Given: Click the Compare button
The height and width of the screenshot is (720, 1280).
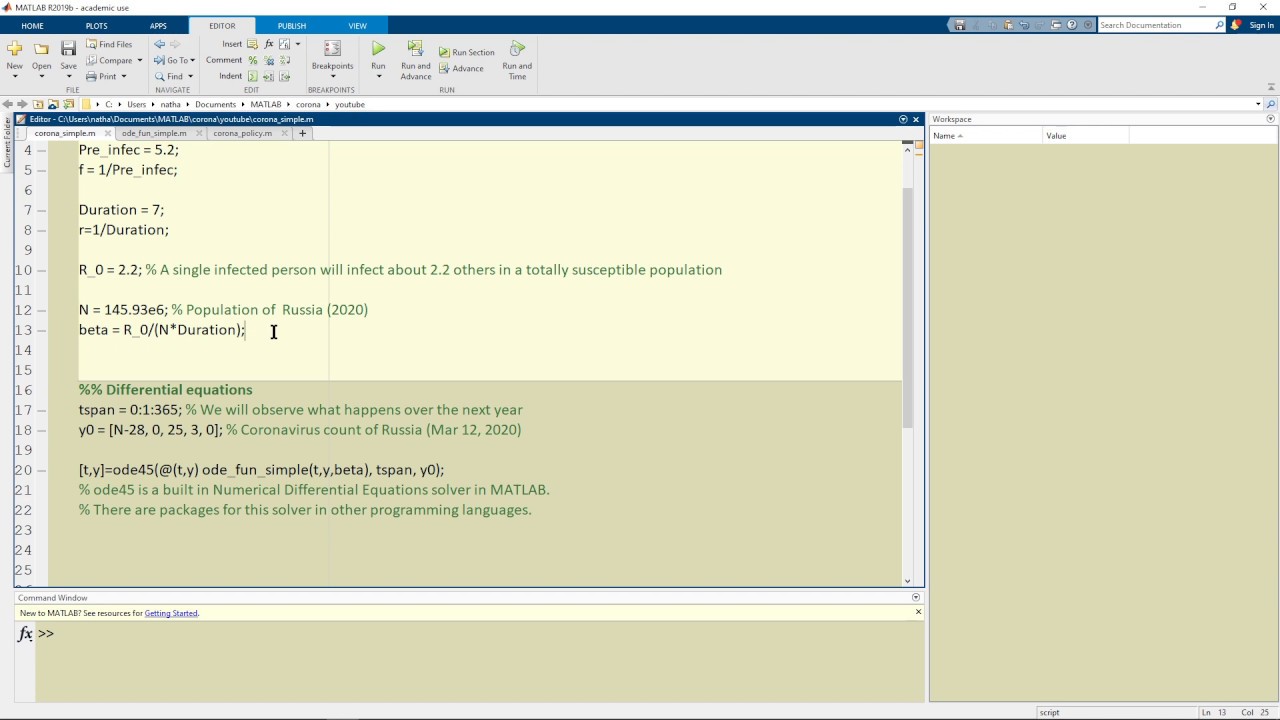Looking at the screenshot, I should [x=109, y=60].
